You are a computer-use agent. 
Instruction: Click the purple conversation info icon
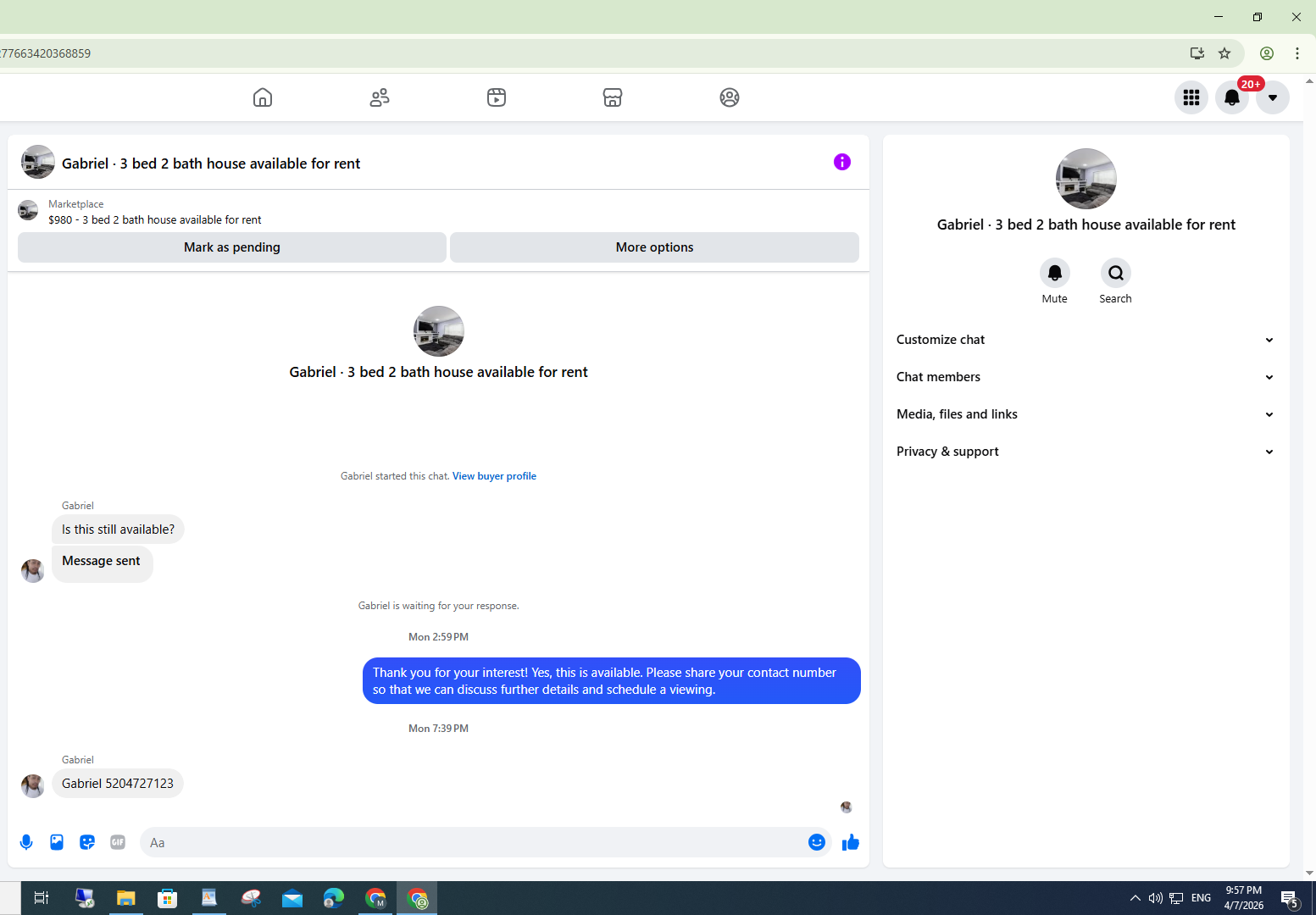click(x=842, y=162)
